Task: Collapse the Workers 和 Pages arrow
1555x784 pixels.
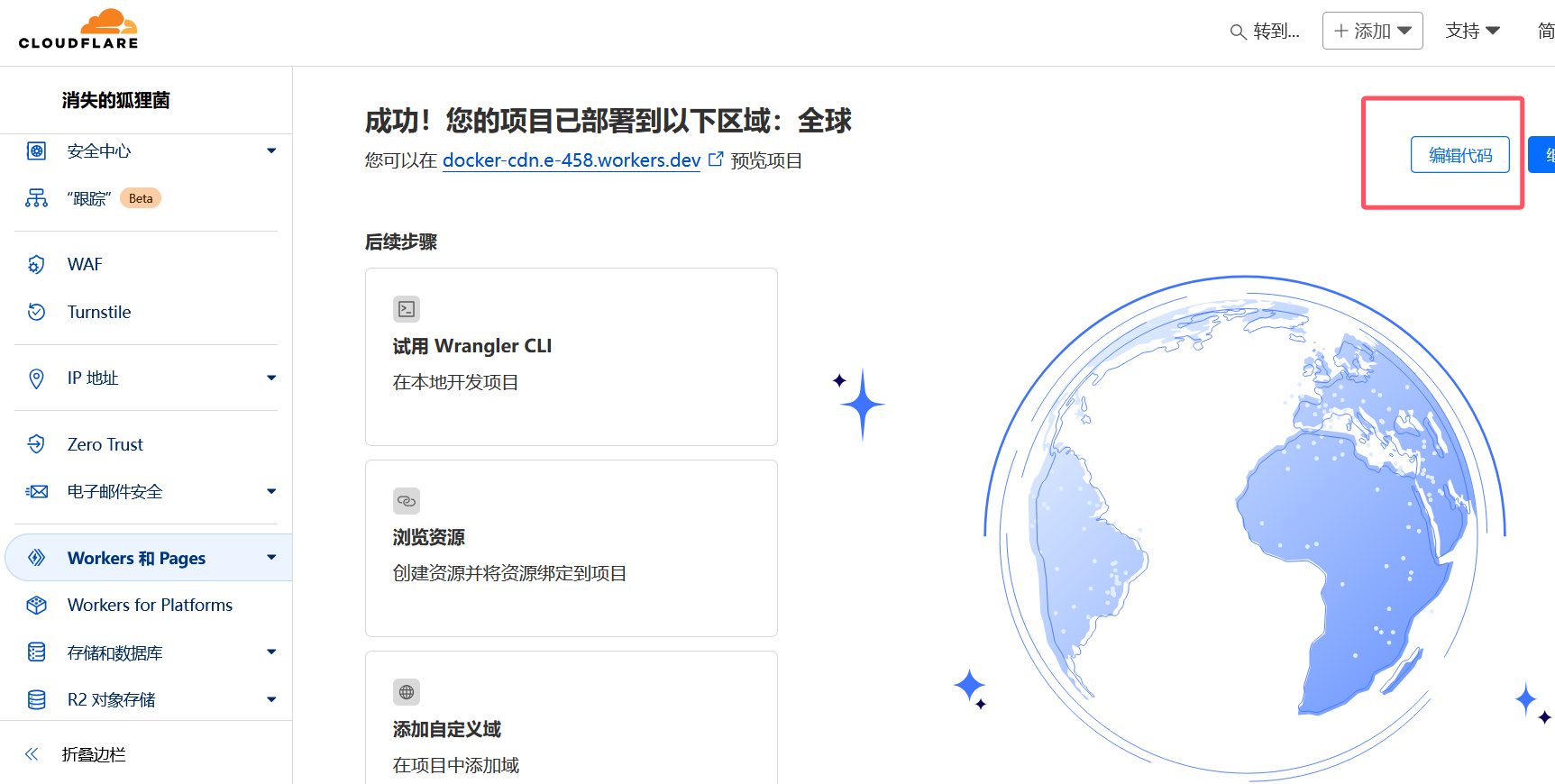Action: pyautogui.click(x=271, y=558)
